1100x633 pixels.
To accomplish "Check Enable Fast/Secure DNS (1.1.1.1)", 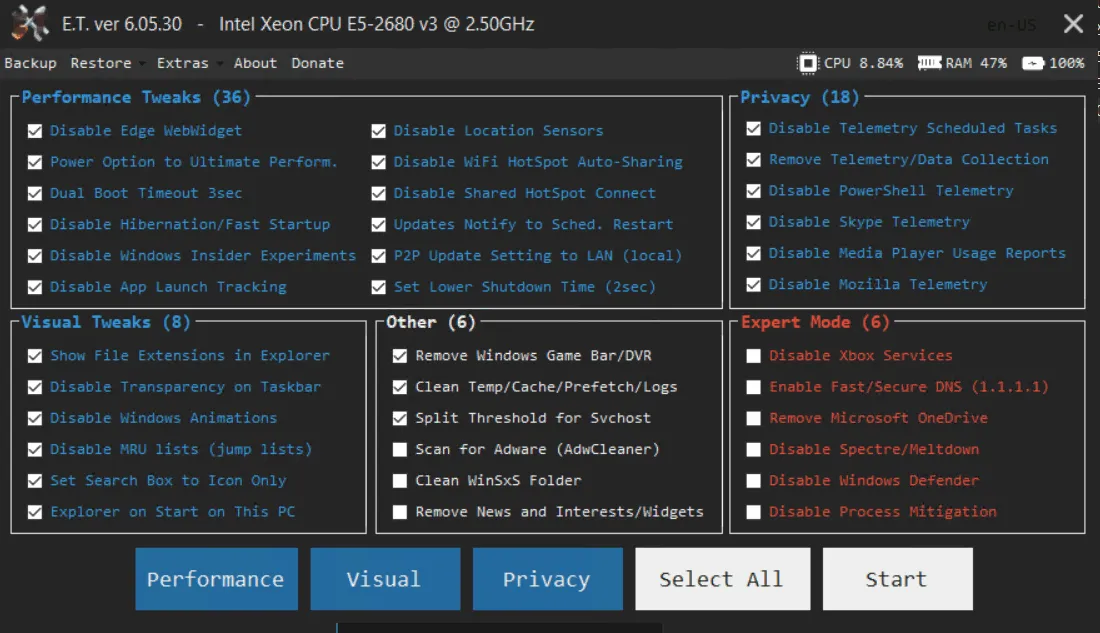I will [x=753, y=387].
